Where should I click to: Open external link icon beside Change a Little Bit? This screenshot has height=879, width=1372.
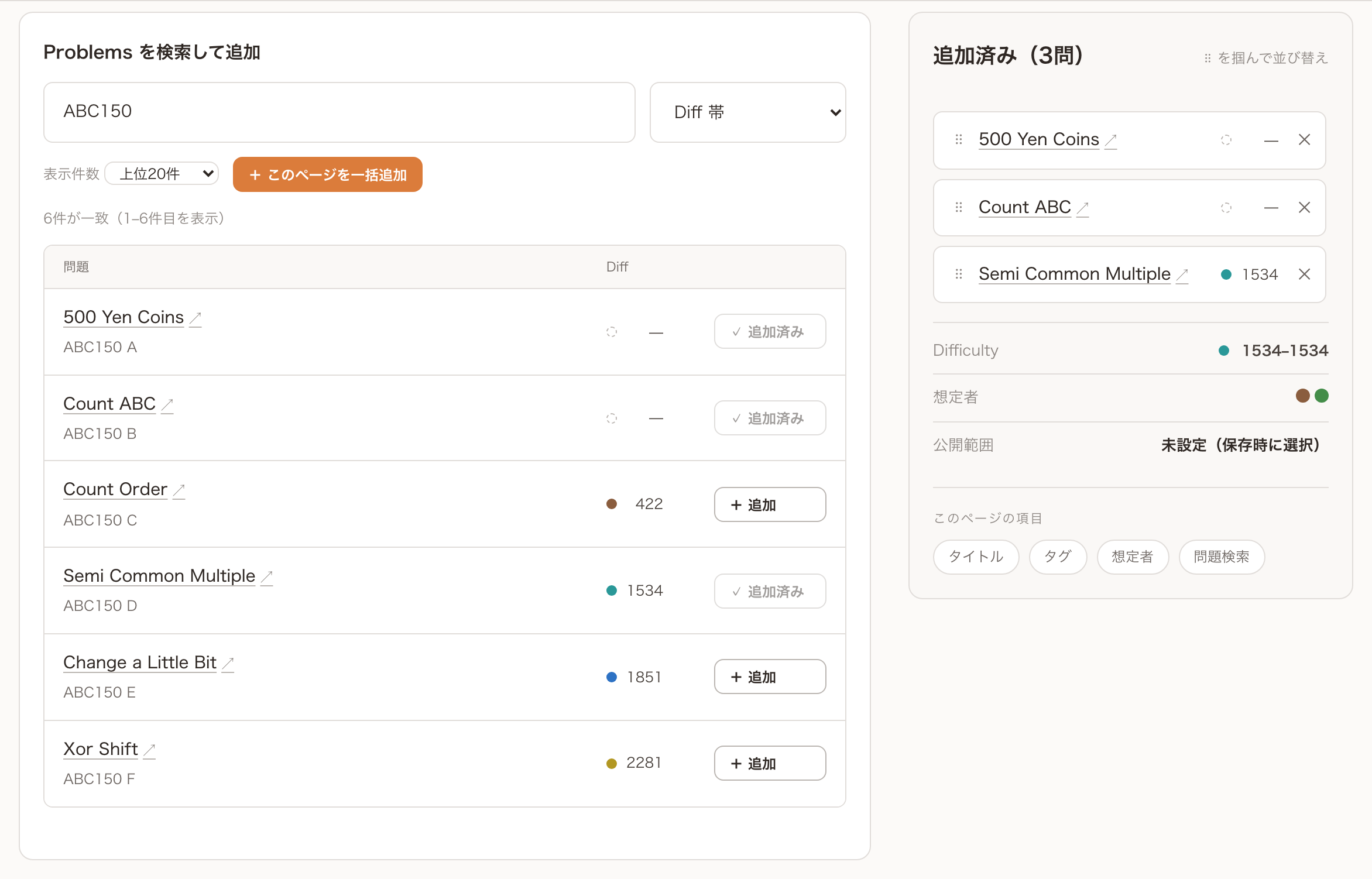(x=228, y=663)
